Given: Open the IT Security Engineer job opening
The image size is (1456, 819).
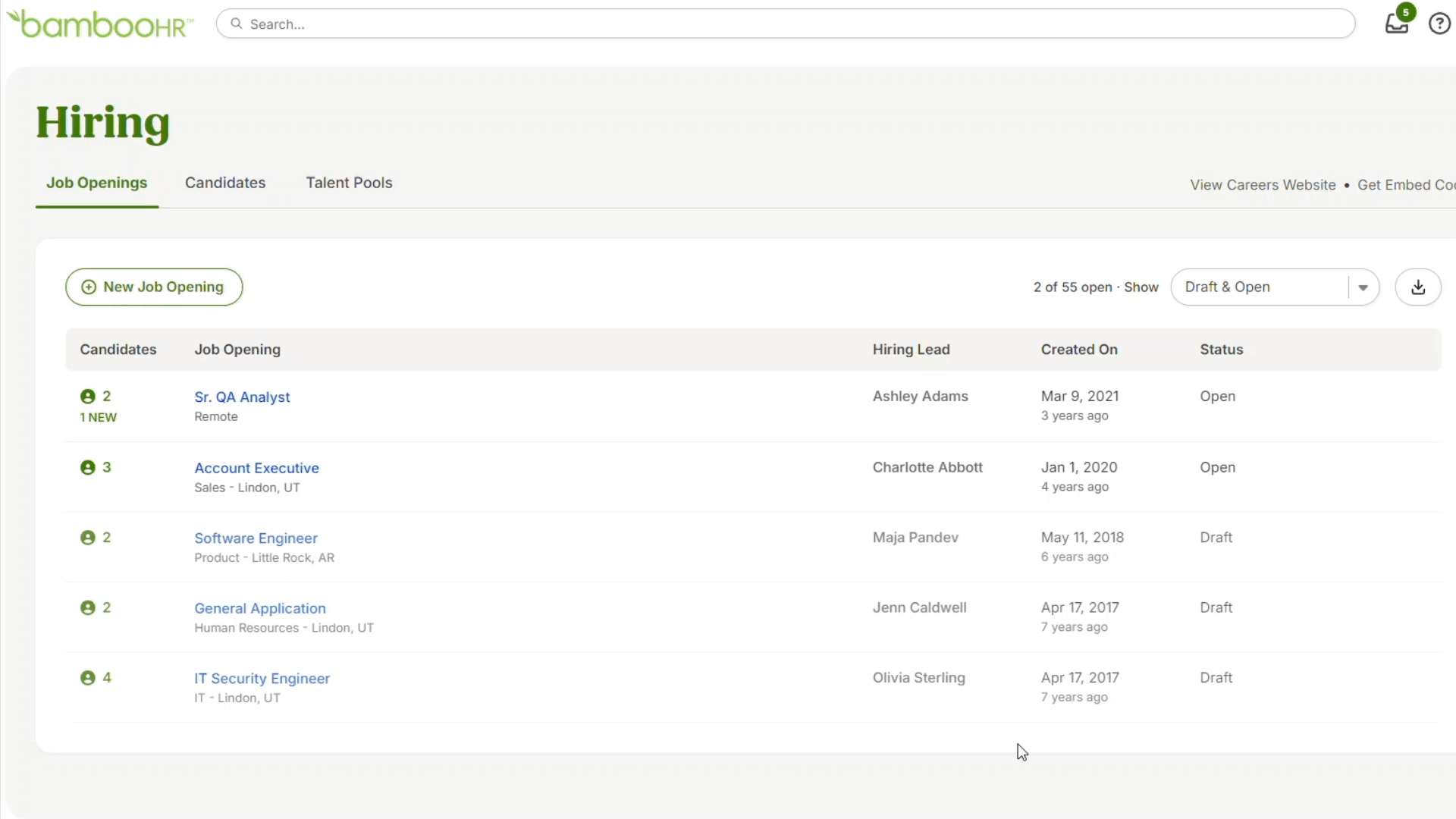Looking at the screenshot, I should tap(262, 679).
